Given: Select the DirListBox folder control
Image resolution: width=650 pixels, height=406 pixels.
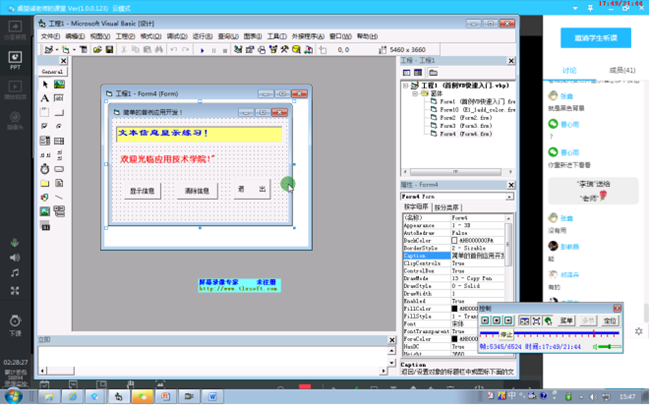Looking at the screenshot, I should [45, 183].
